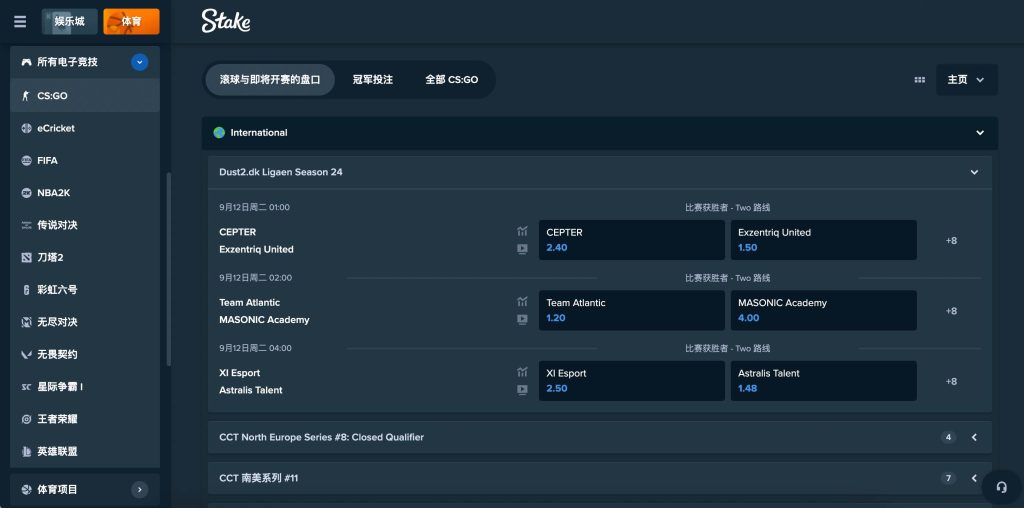Open MASONIC Academy team name in match list

[264, 320]
